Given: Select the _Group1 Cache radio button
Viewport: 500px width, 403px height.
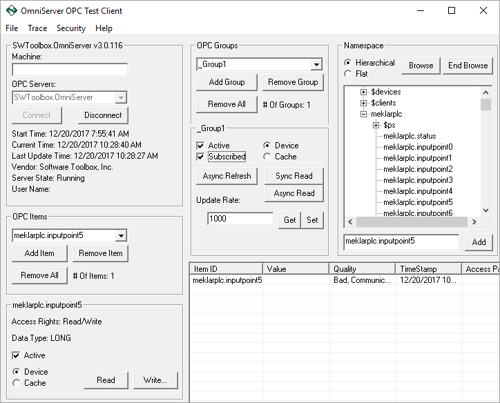Looking at the screenshot, I should point(267,157).
